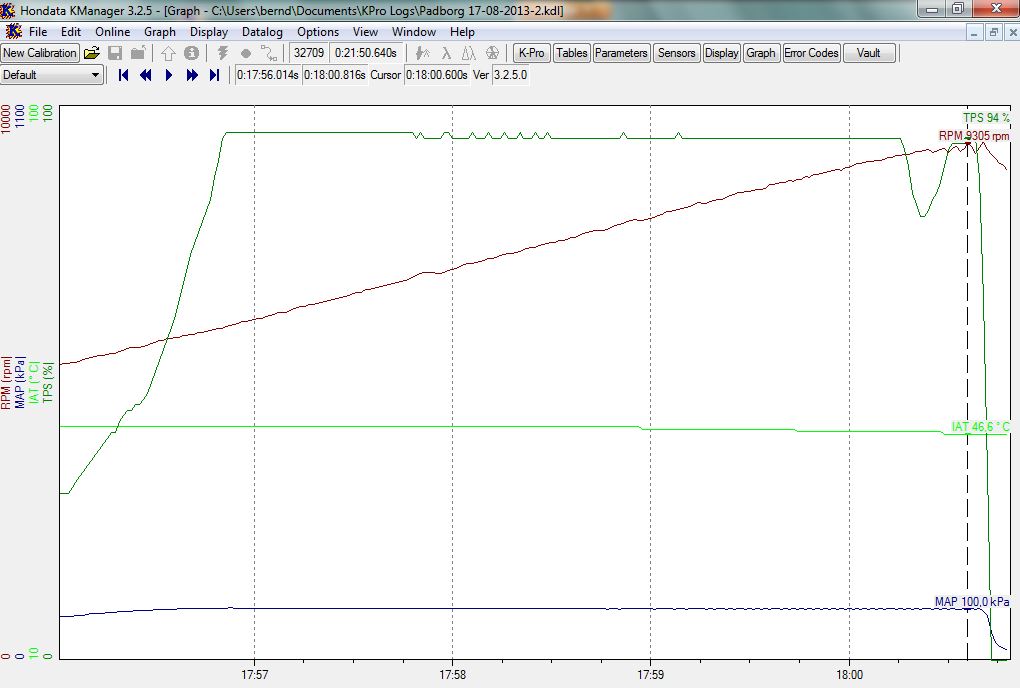Screen dimensions: 1020x688
Task: Jump to end of datalog playback
Action: (214, 75)
